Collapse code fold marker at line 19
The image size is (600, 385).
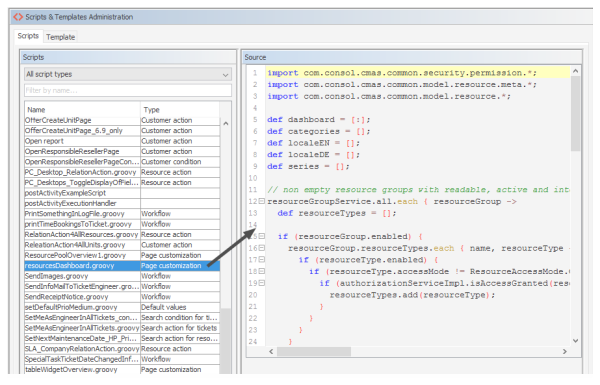262,283
